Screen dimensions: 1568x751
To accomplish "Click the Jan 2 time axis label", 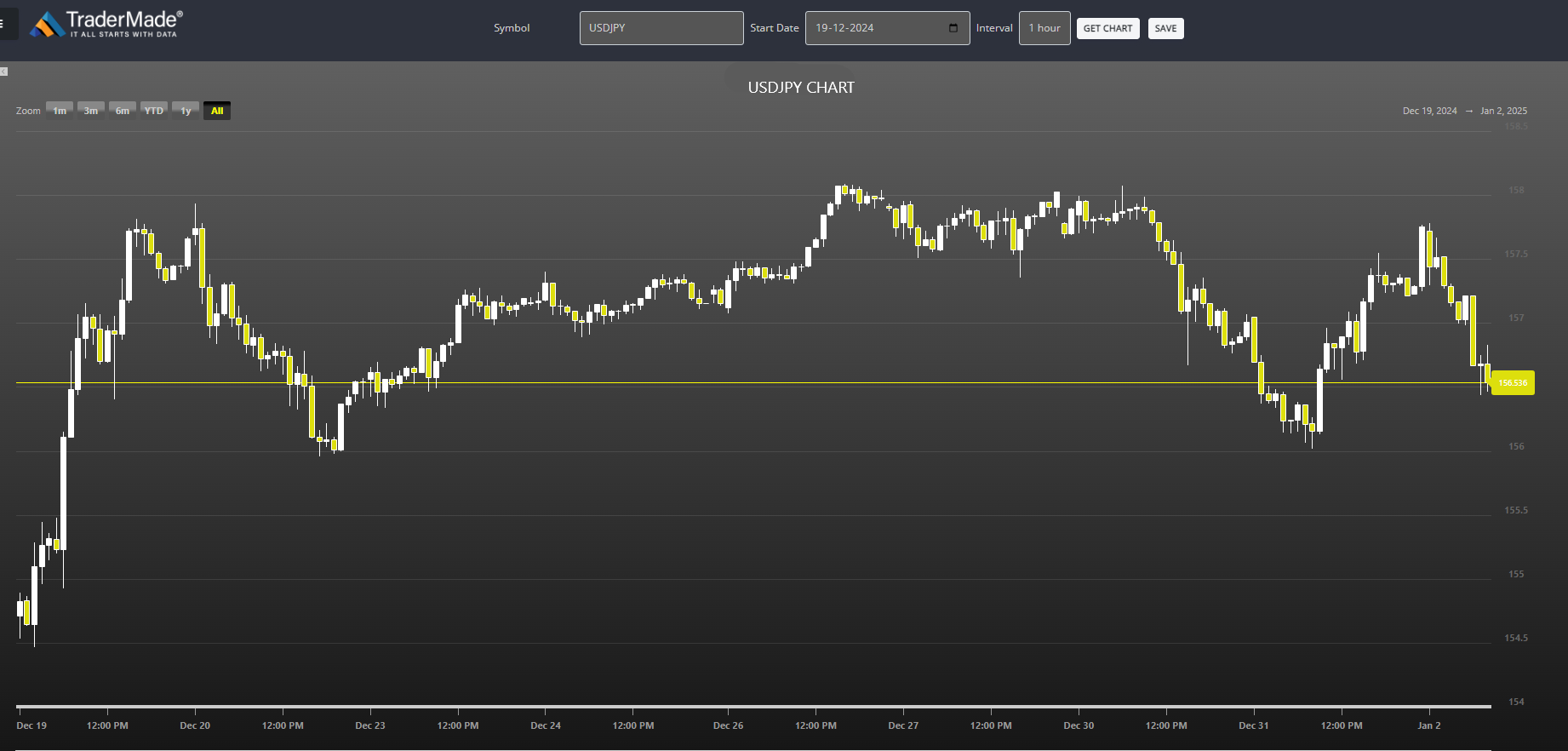I will click(1429, 725).
